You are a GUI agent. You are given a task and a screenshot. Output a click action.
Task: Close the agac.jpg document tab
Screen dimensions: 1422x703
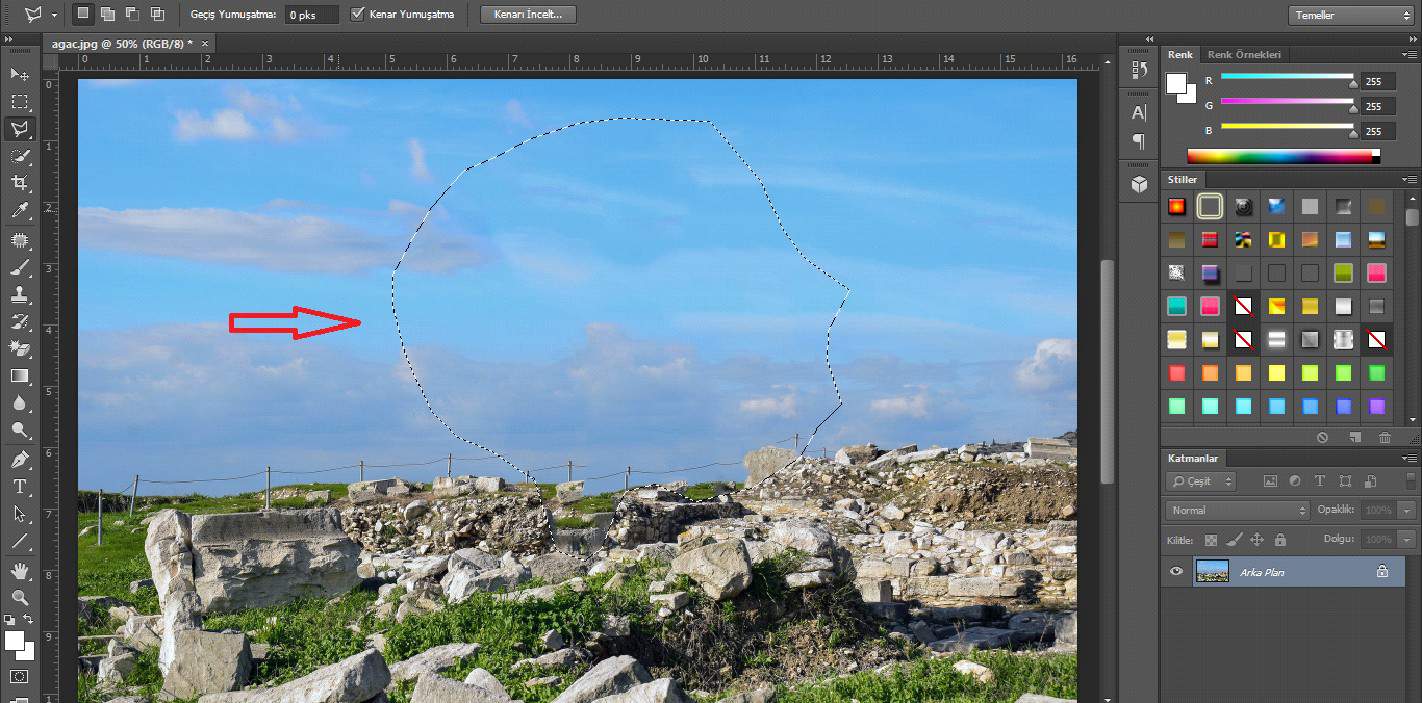(205, 44)
